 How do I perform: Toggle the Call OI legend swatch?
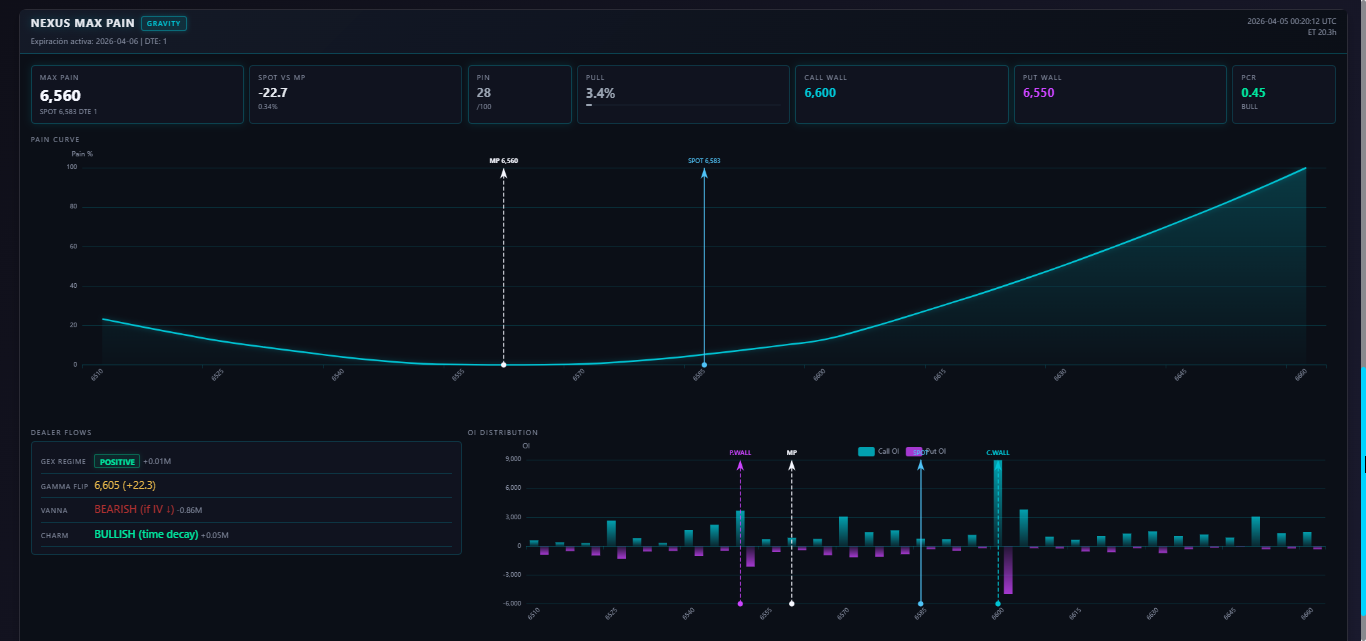coord(866,452)
